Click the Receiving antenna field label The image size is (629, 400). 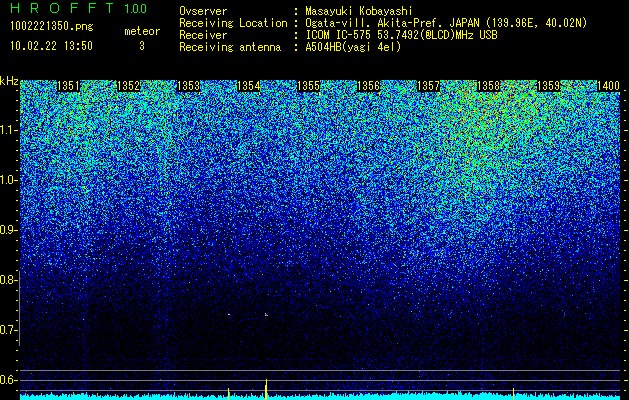click(230, 47)
